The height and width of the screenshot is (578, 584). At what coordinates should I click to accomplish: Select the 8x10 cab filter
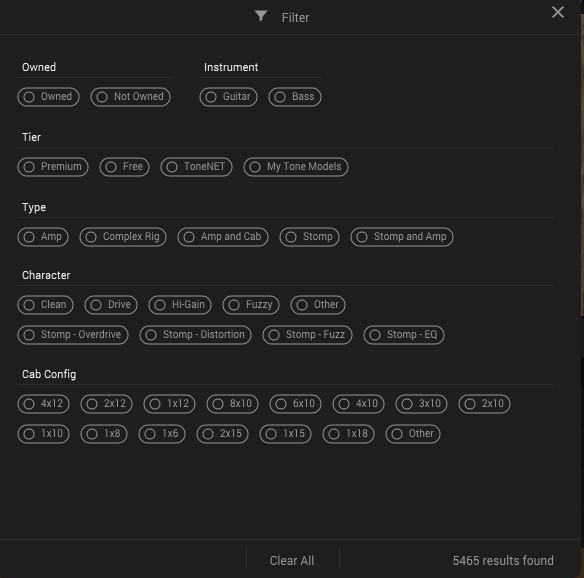(x=232, y=404)
